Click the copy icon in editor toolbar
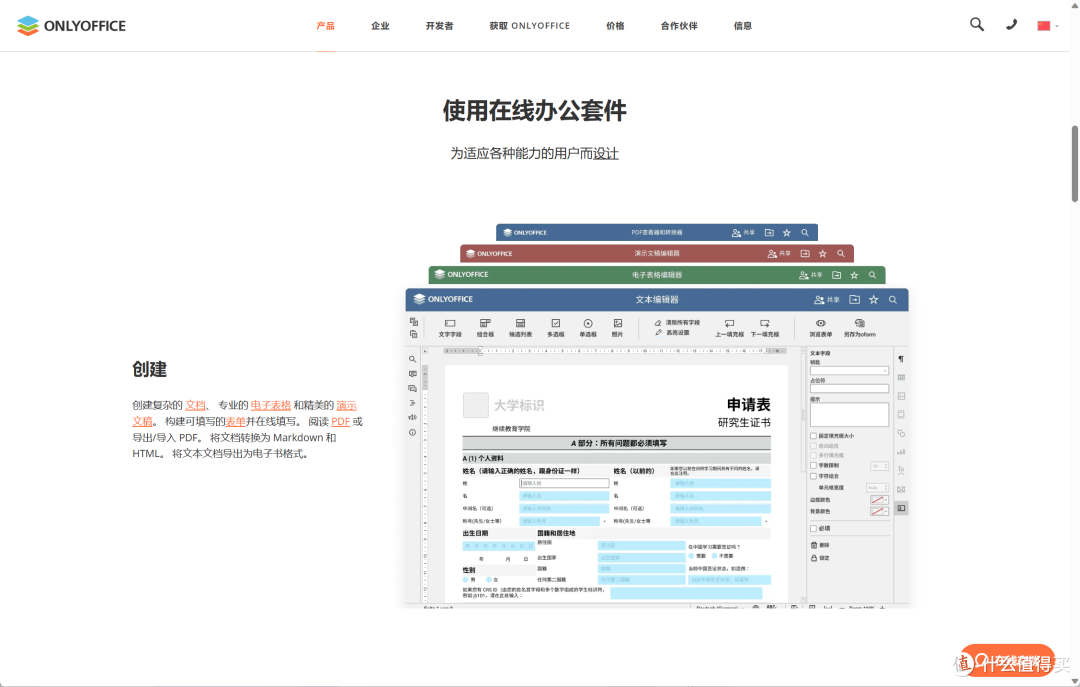 [413, 322]
